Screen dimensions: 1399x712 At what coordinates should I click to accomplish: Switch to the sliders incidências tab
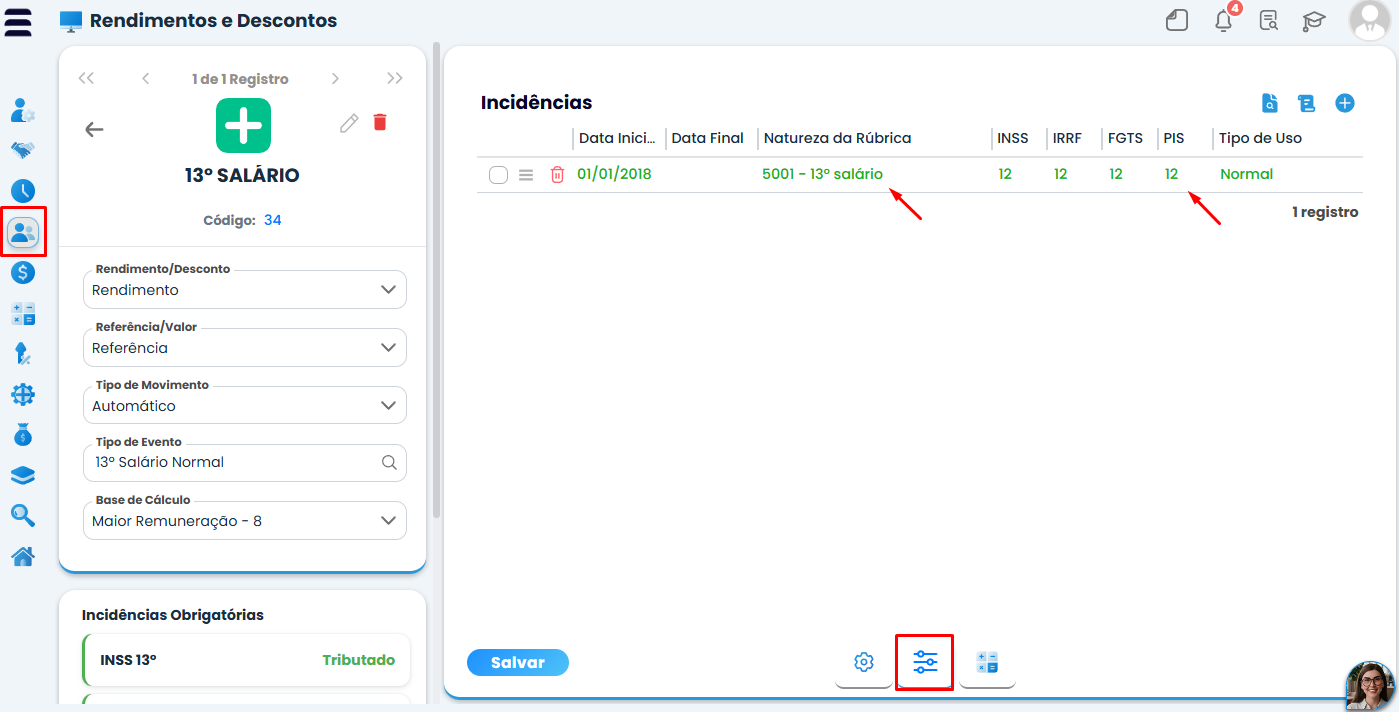925,662
